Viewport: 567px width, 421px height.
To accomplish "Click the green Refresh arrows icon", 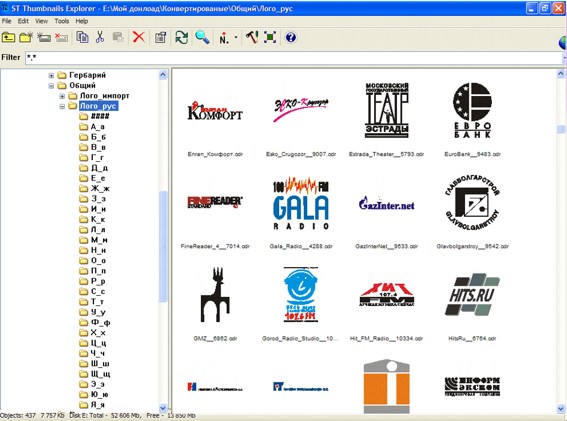I will (182, 37).
